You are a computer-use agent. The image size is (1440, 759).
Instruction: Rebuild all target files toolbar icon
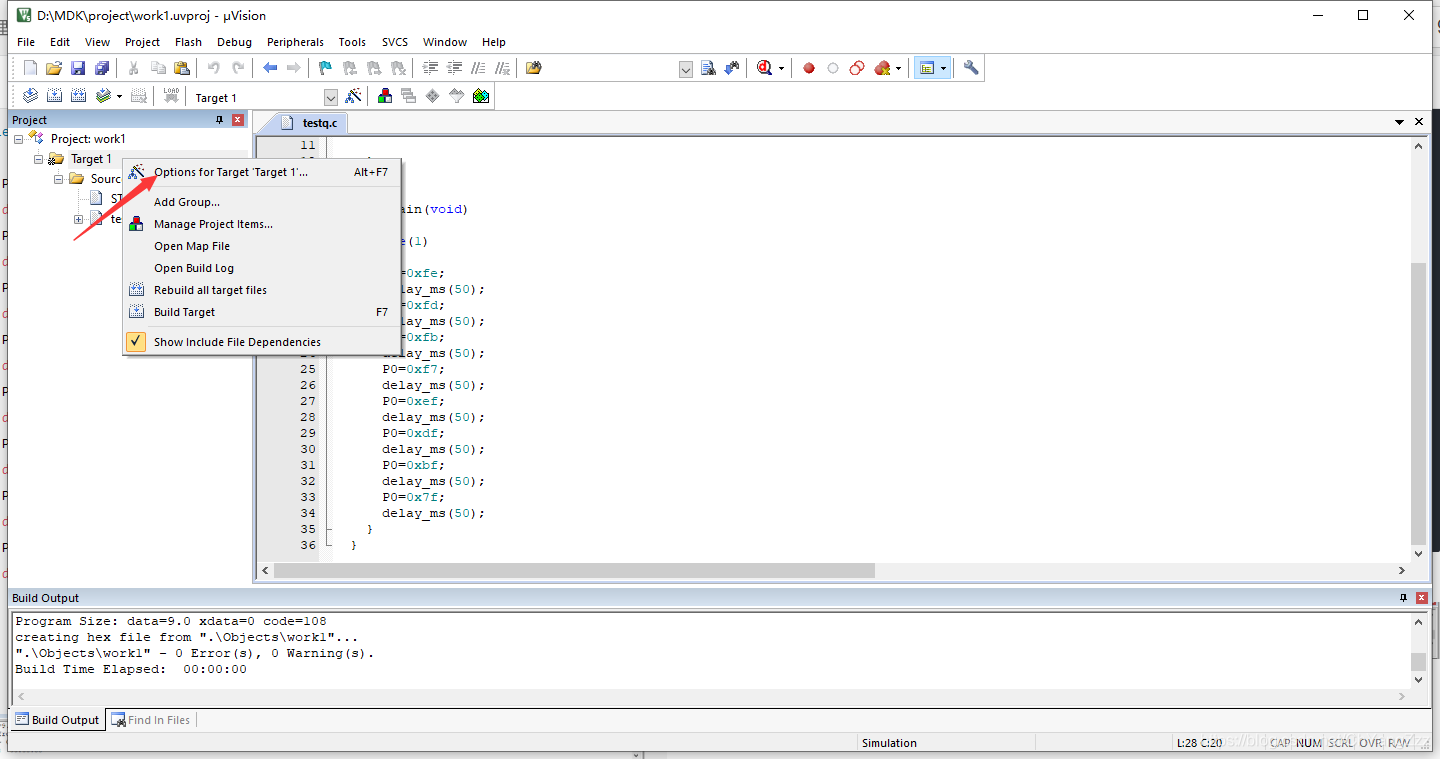pyautogui.click(x=78, y=96)
